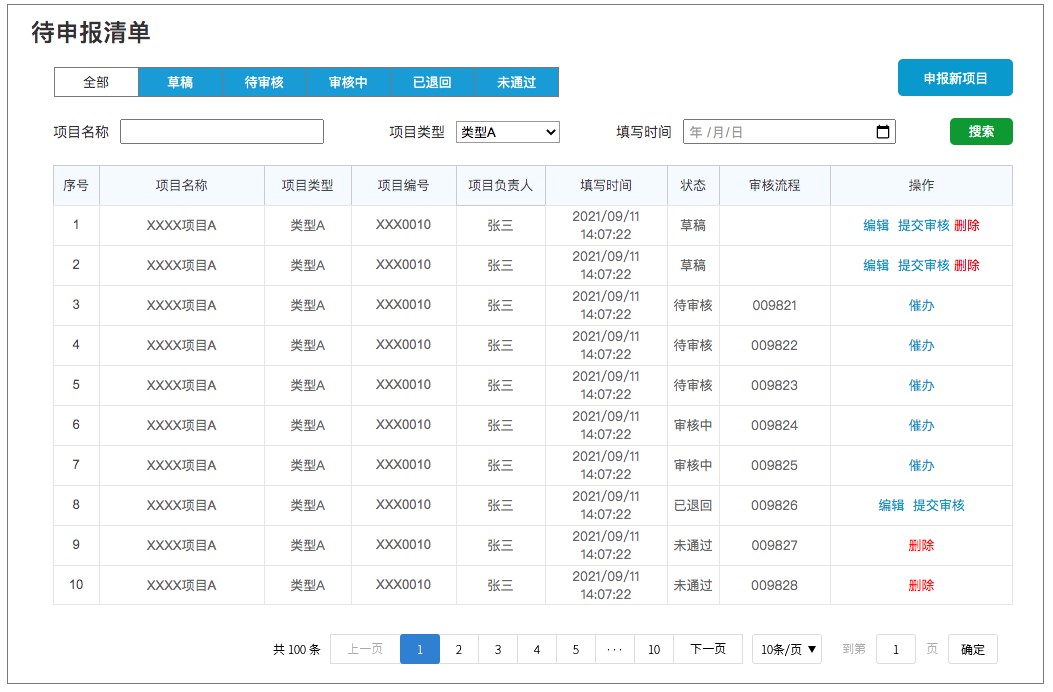Click the 项目编号 column header
Viewport: 1053px width, 692px height.
[403, 185]
